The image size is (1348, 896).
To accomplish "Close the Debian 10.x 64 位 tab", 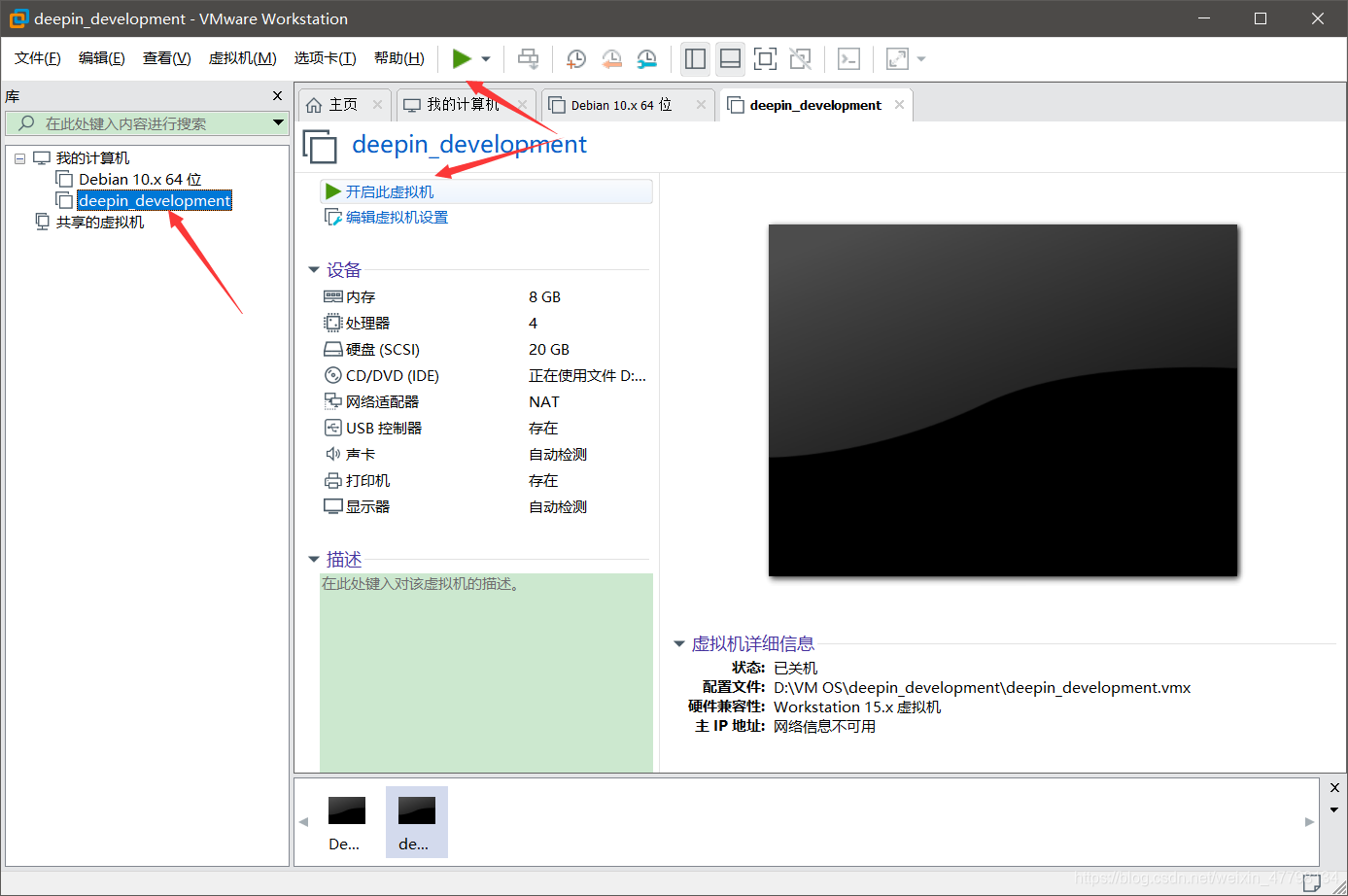I will pyautogui.click(x=701, y=105).
